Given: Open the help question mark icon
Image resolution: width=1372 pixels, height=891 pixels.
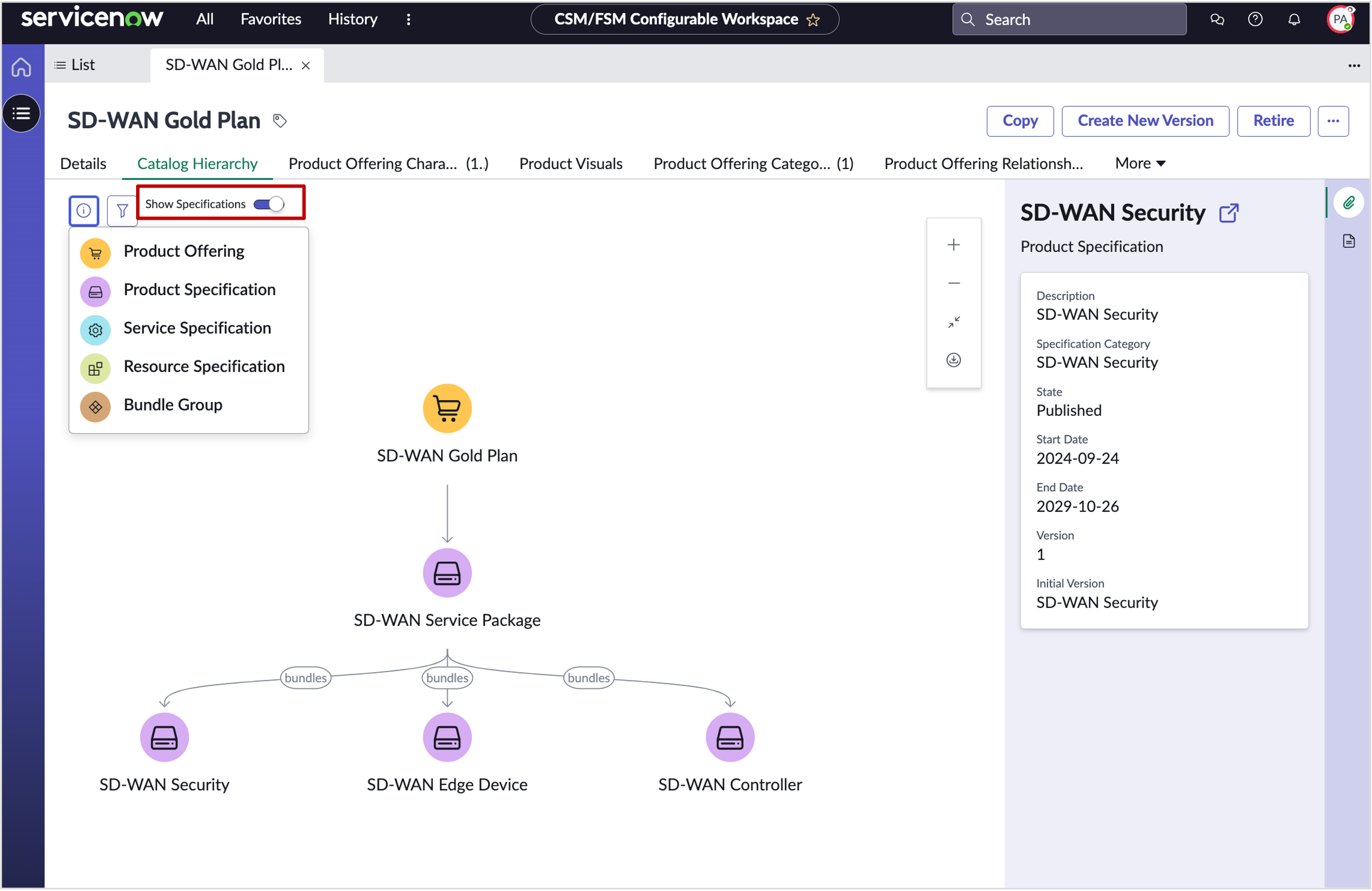Looking at the screenshot, I should pyautogui.click(x=1255, y=19).
